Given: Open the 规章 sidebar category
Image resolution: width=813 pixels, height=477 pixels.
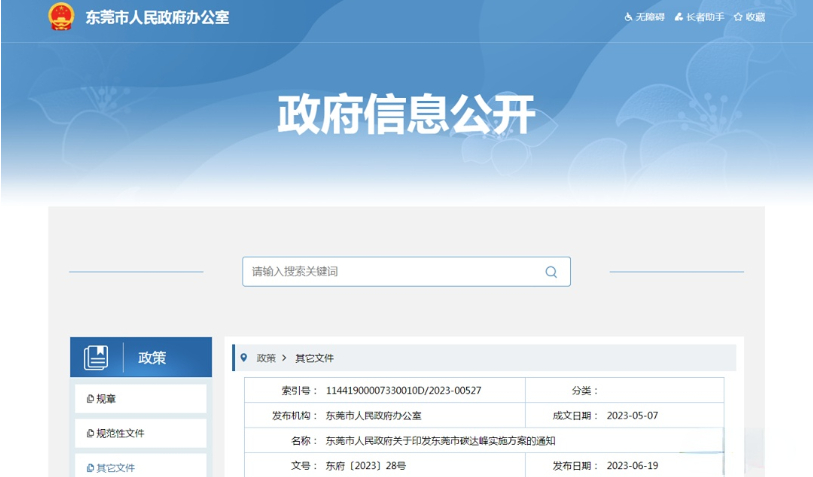Looking at the screenshot, I should click(106, 399).
